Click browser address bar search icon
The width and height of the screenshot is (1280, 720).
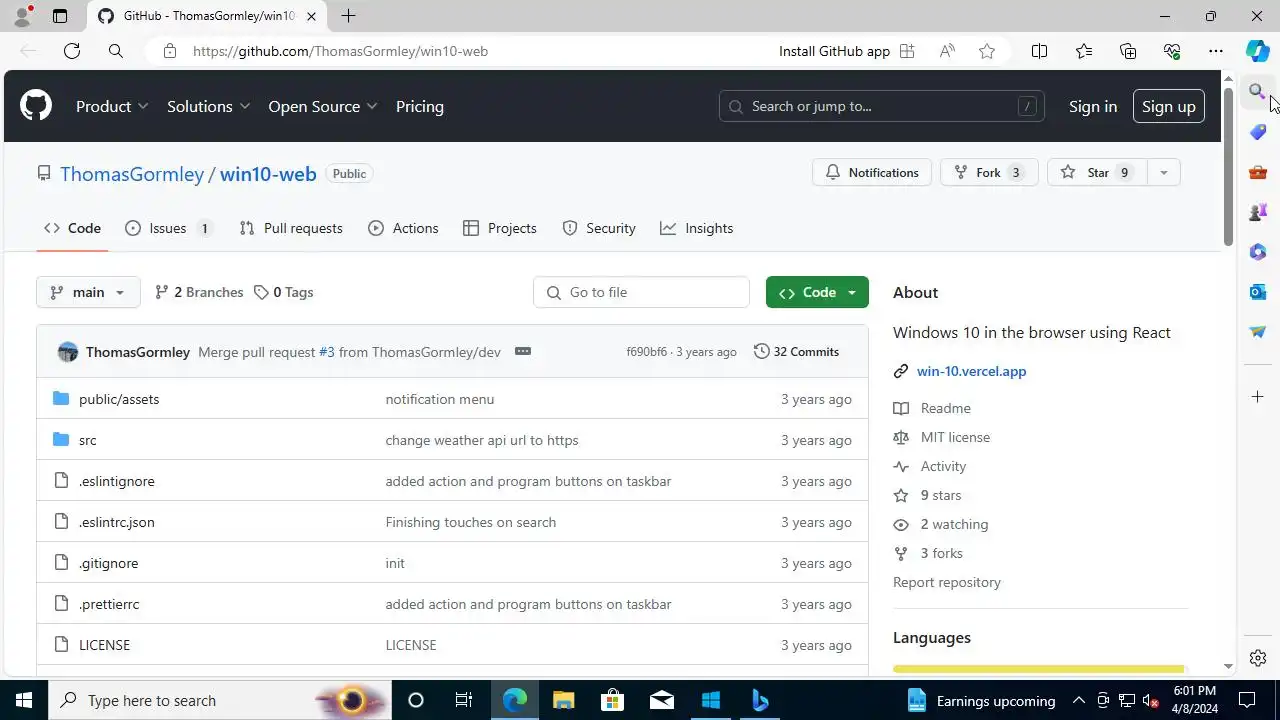(116, 51)
